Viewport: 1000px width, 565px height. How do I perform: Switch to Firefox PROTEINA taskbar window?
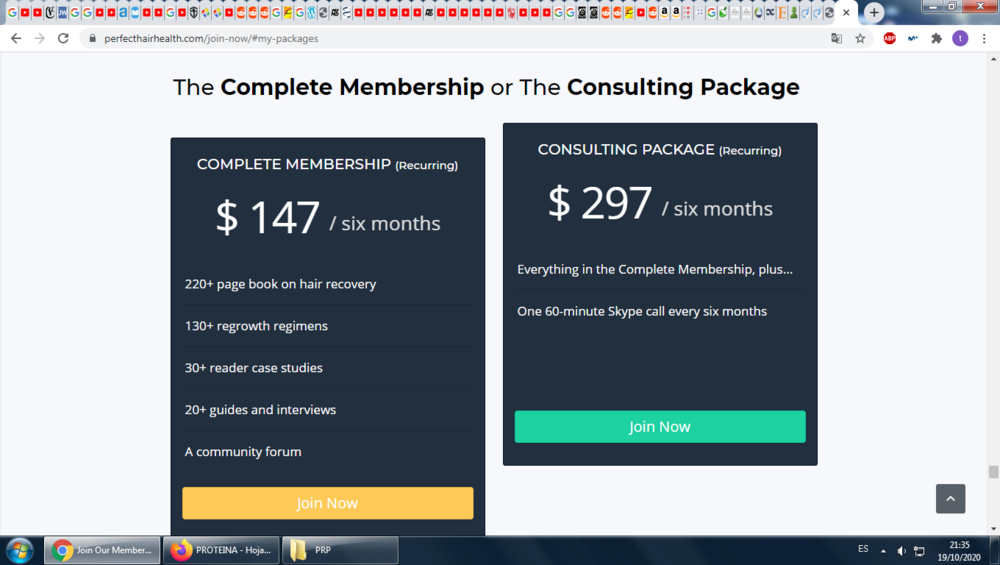tap(221, 550)
